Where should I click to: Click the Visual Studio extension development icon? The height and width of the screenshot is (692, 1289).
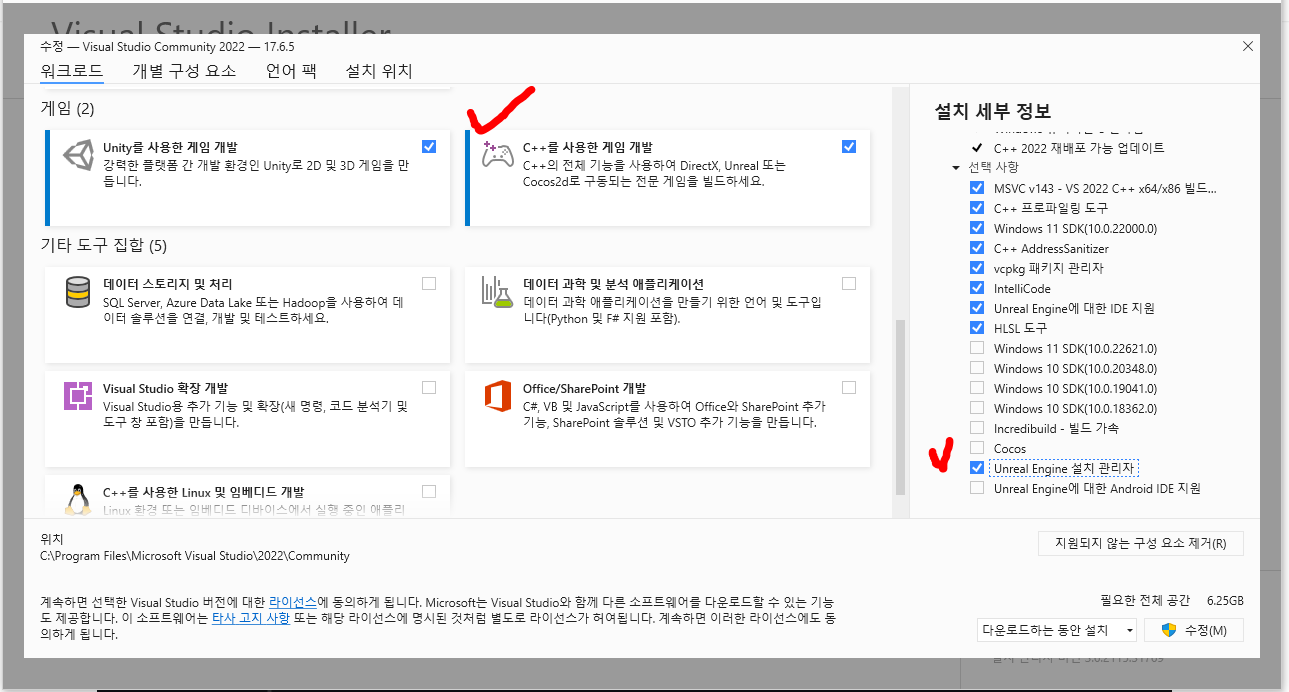77,397
